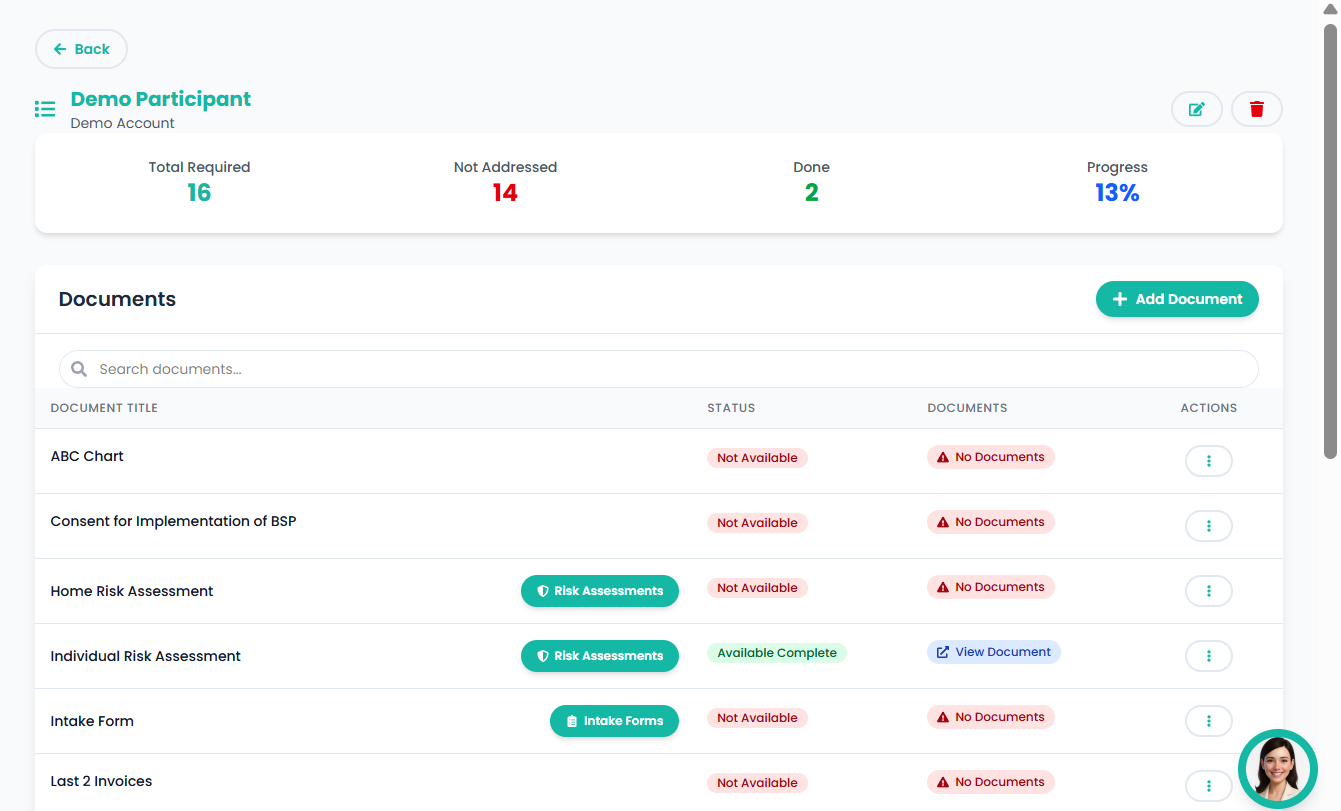Click the 13% Progress indicator
The image size is (1341, 811).
tap(1117, 192)
